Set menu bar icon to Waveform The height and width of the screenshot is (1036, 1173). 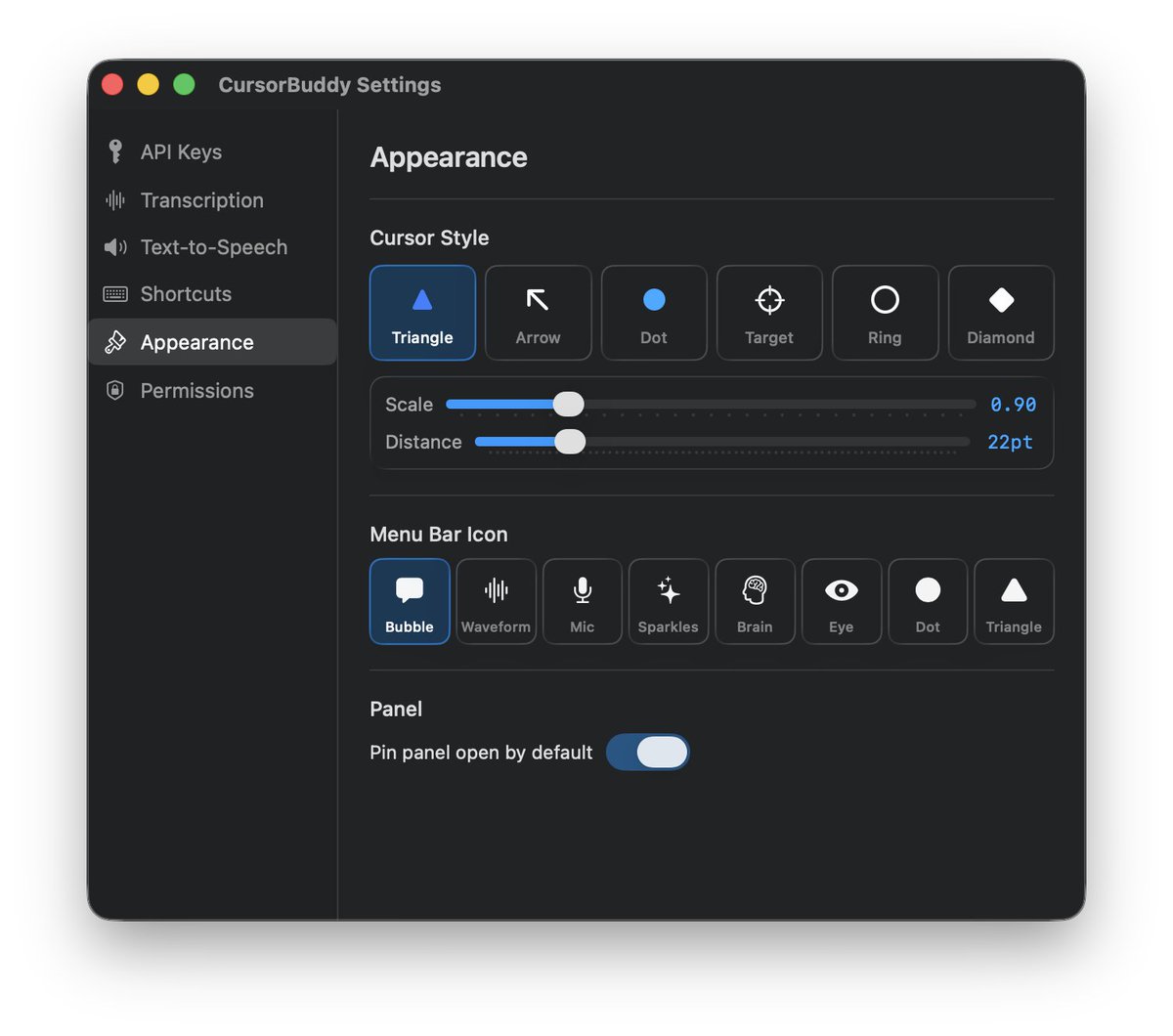point(496,601)
